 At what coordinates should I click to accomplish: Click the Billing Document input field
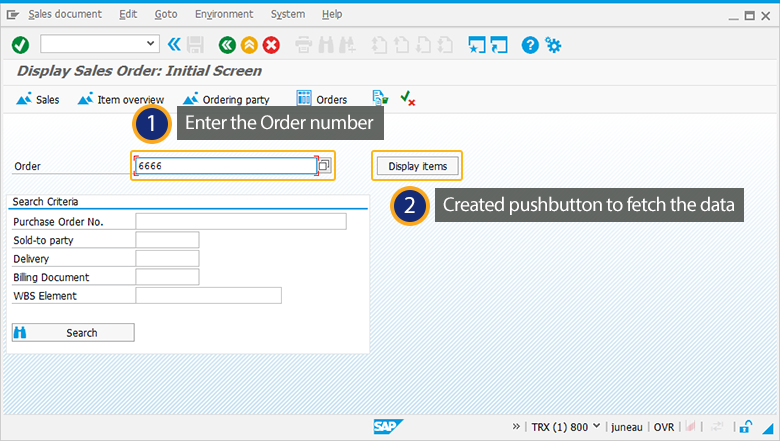pyautogui.click(x=167, y=277)
